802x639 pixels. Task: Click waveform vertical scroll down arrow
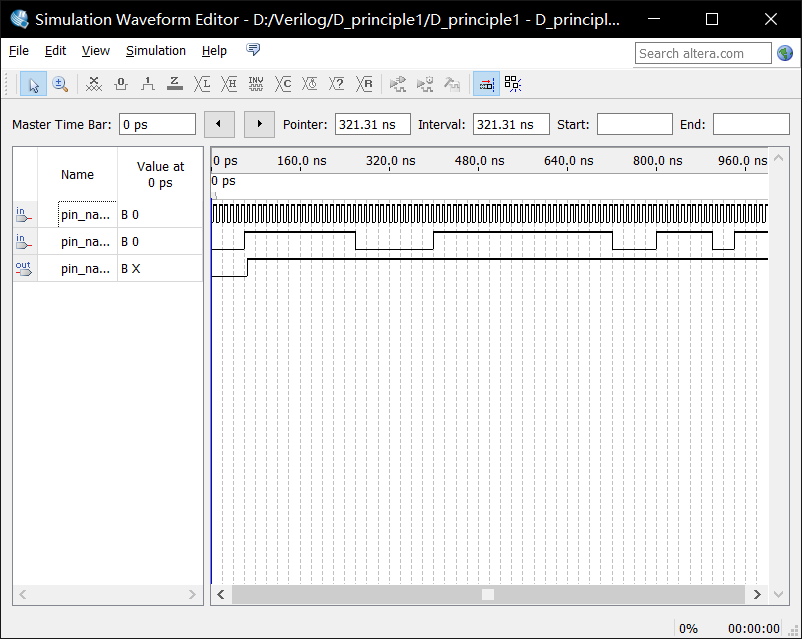778,594
